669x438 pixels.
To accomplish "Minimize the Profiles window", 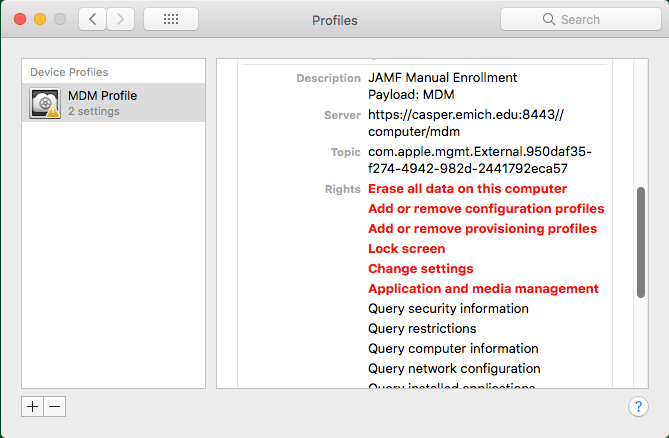I will (x=40, y=19).
